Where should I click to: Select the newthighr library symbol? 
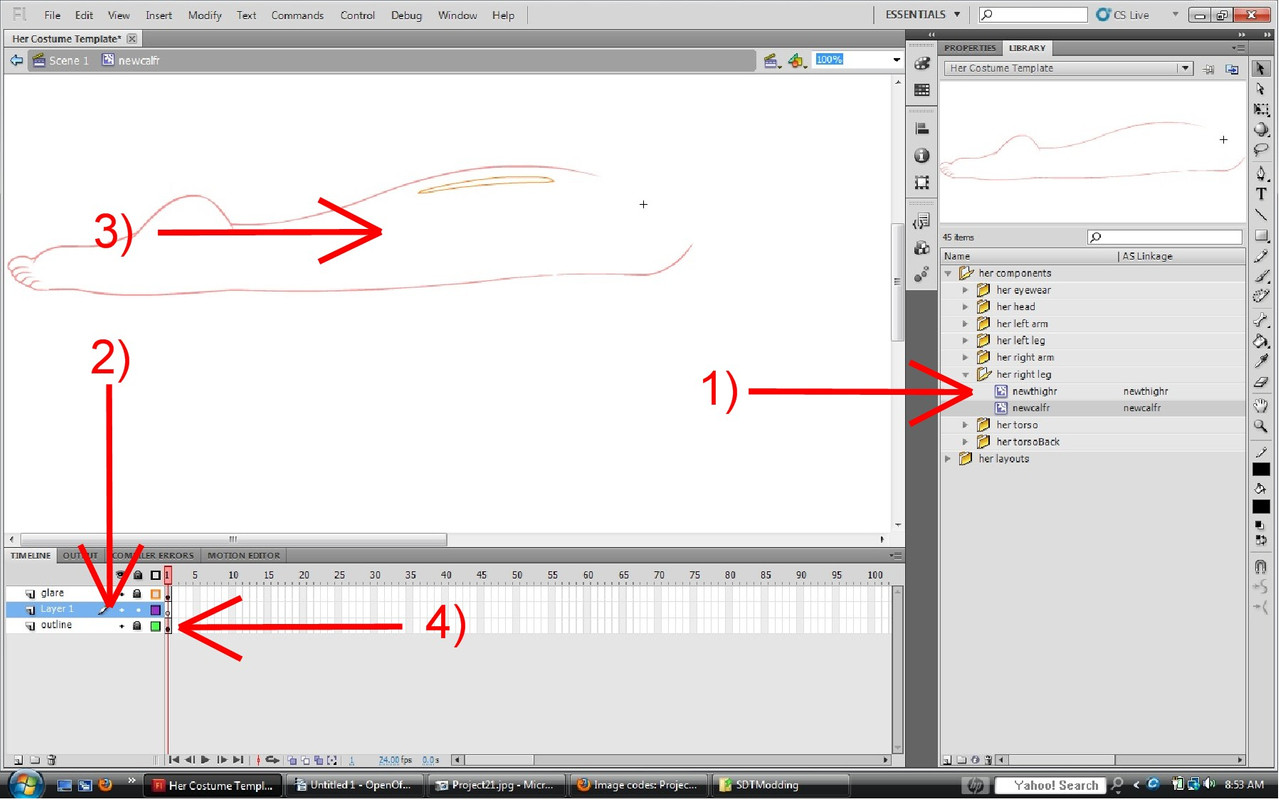1034,392
